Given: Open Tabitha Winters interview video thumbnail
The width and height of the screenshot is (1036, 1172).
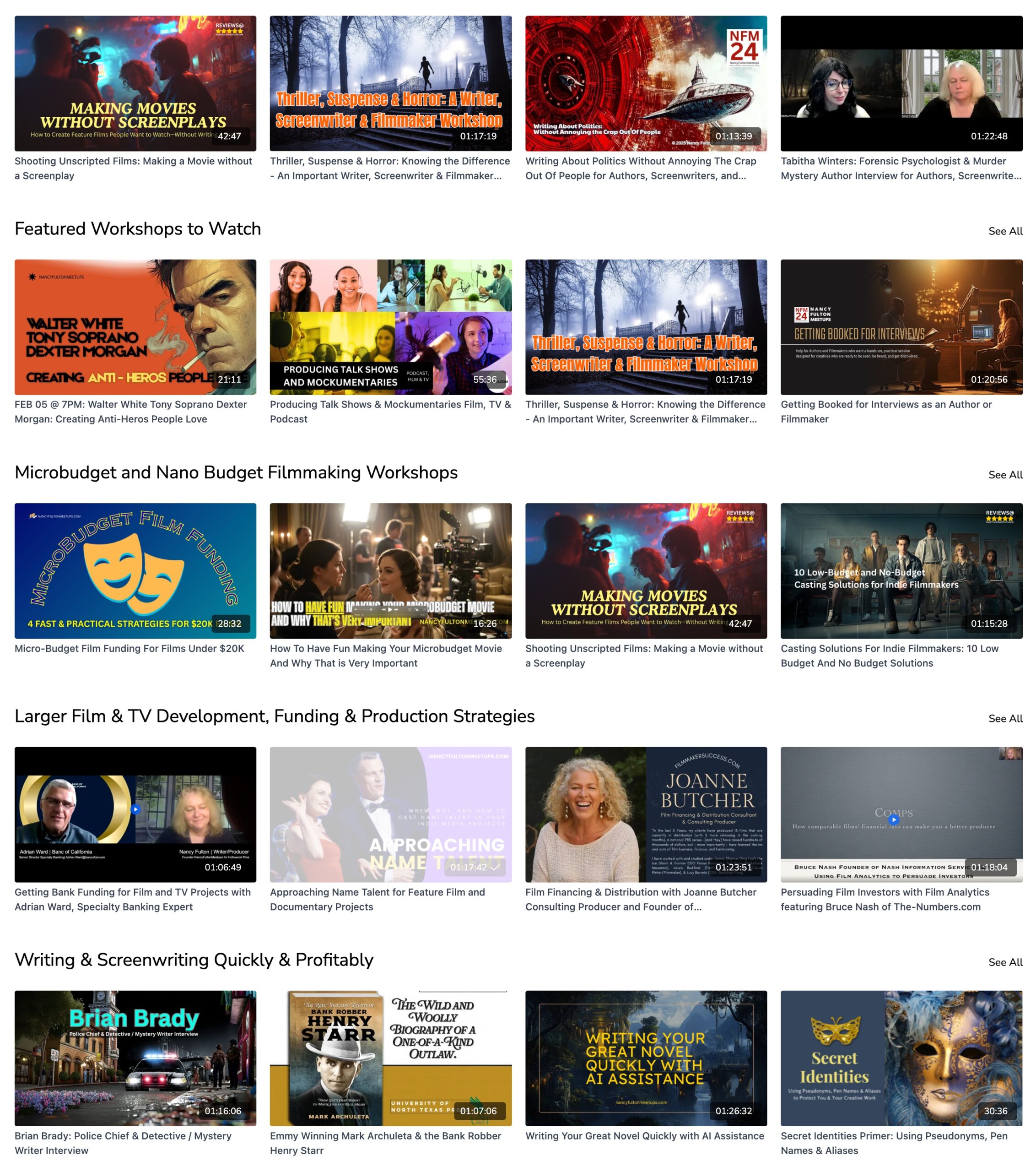Looking at the screenshot, I should pos(901,83).
